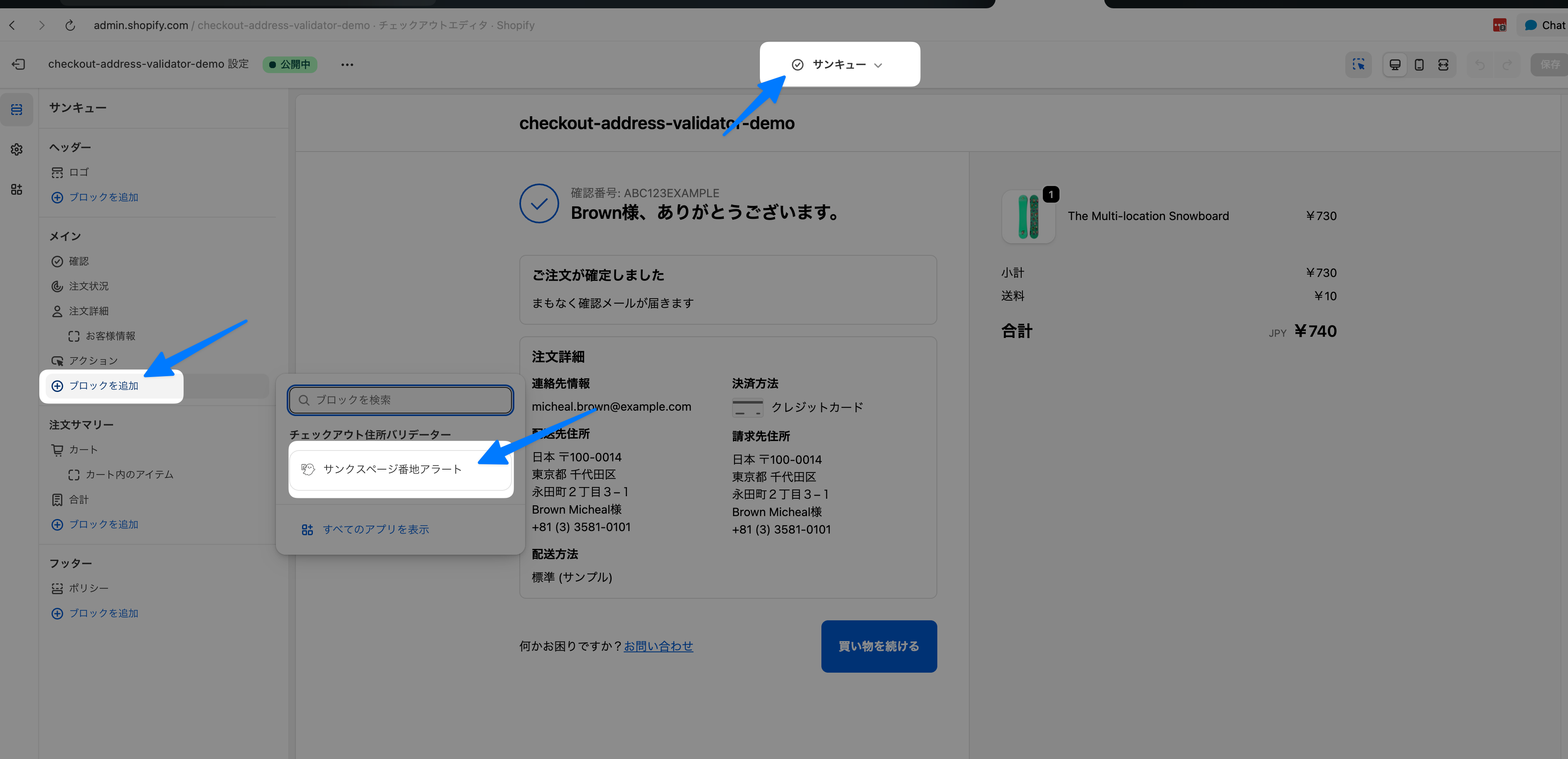Select the カート section in 注文サマリー
This screenshot has width=1568, height=759.
tap(83, 449)
